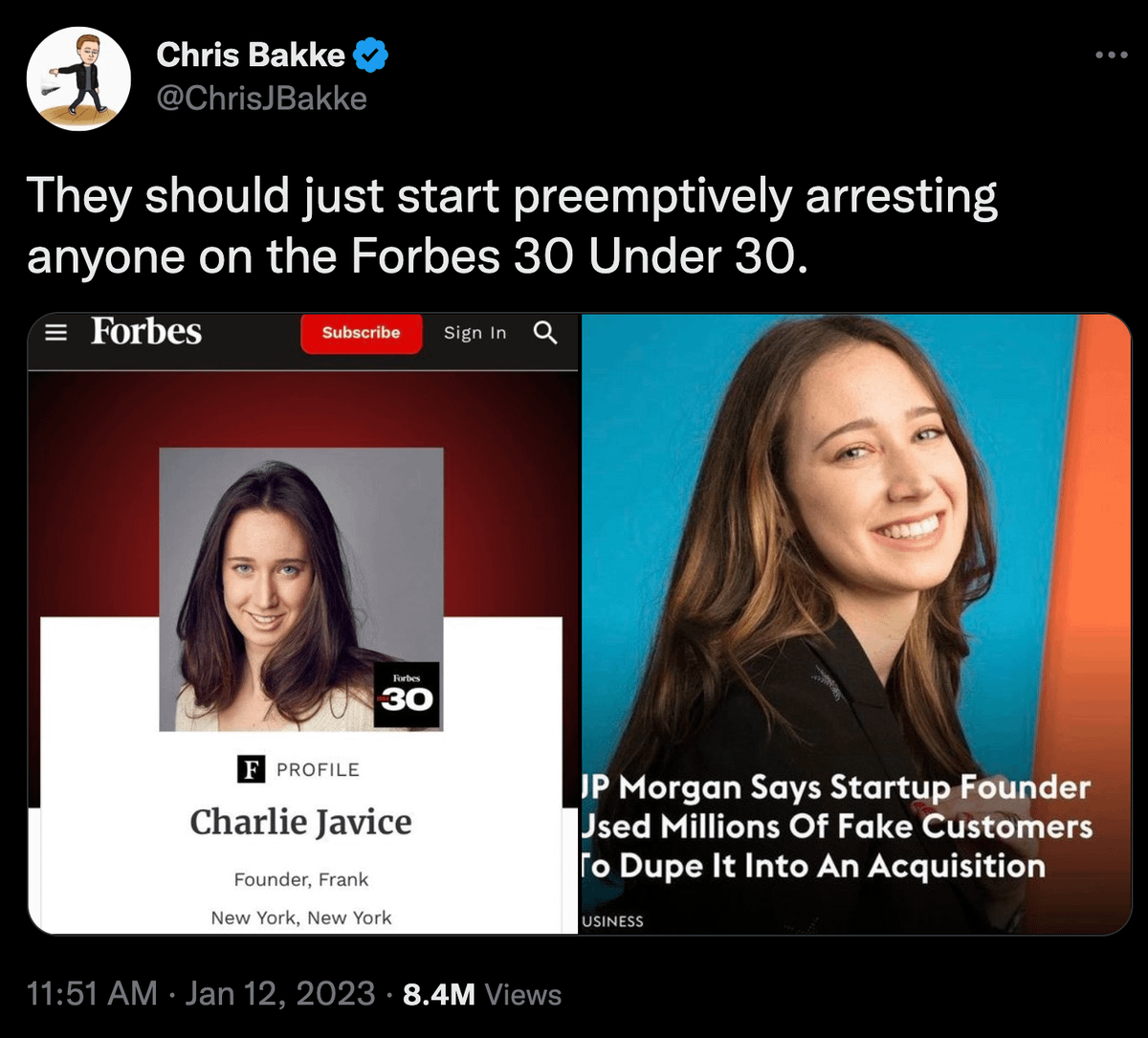Click the JP Morgan headline text
This screenshot has width=1148, height=1038.
834,827
